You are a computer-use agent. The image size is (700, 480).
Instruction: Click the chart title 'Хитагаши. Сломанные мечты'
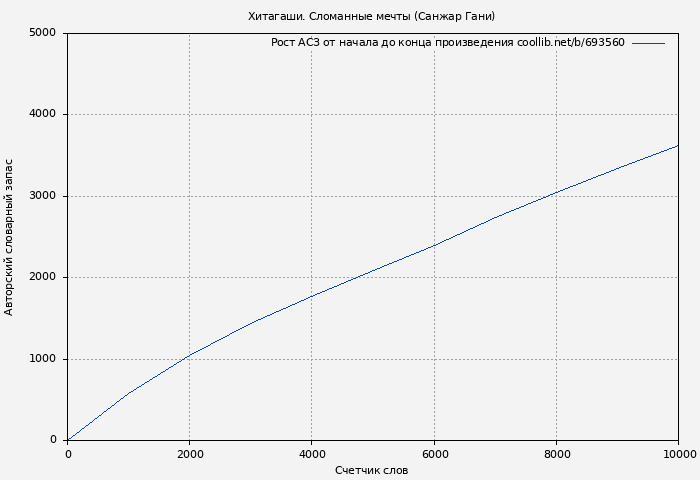[371, 16]
